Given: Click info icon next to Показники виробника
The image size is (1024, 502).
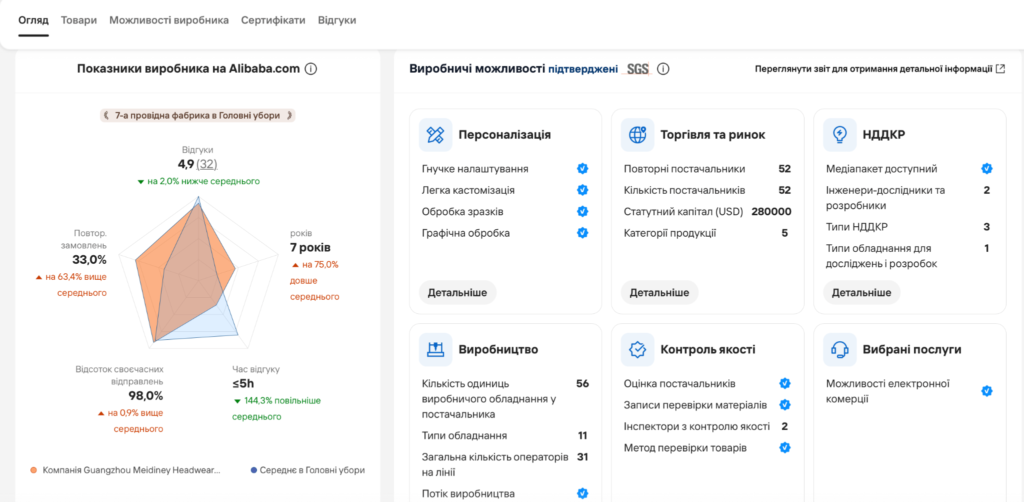Looking at the screenshot, I should [x=311, y=69].
